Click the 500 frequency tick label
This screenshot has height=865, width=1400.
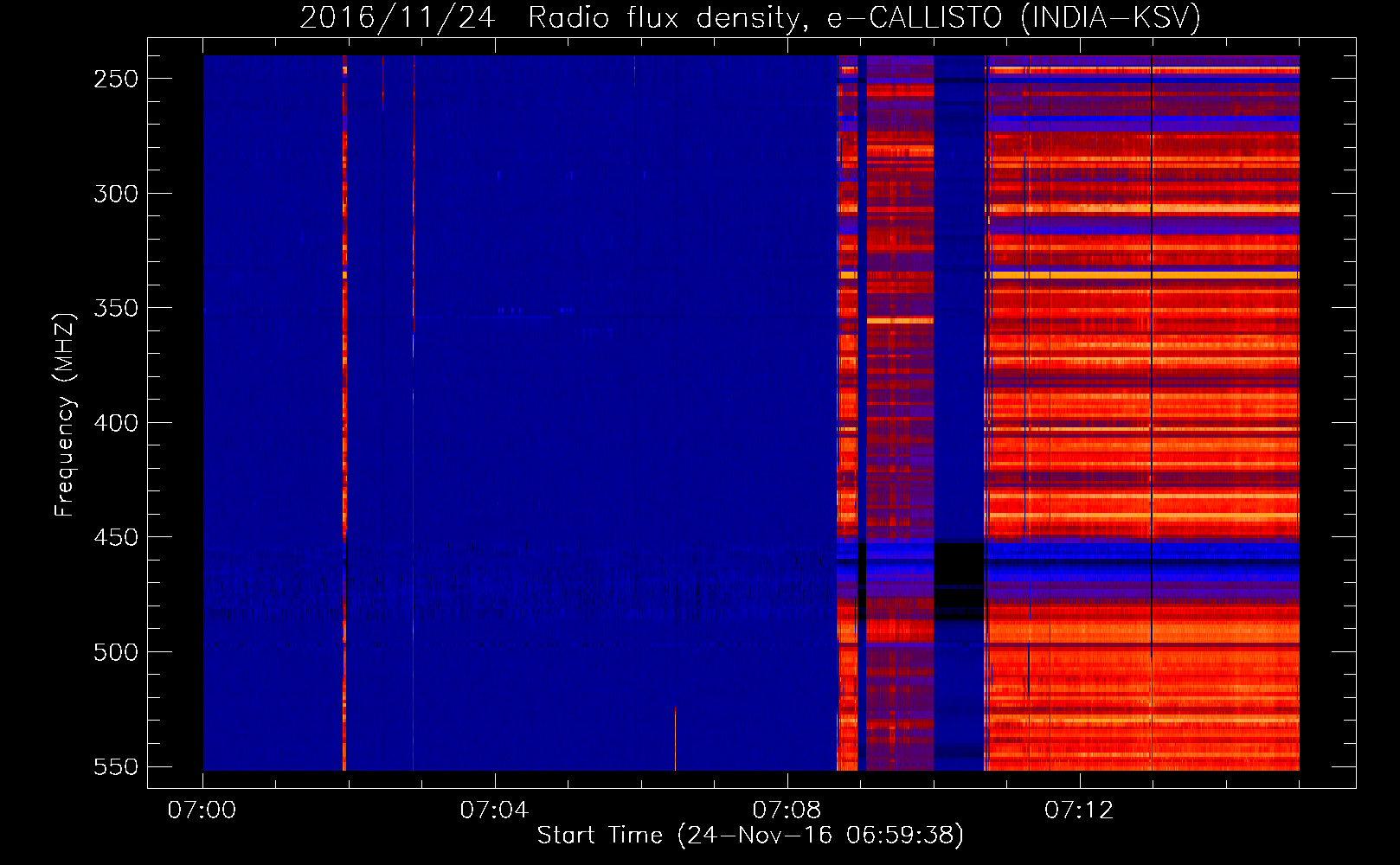tap(116, 652)
